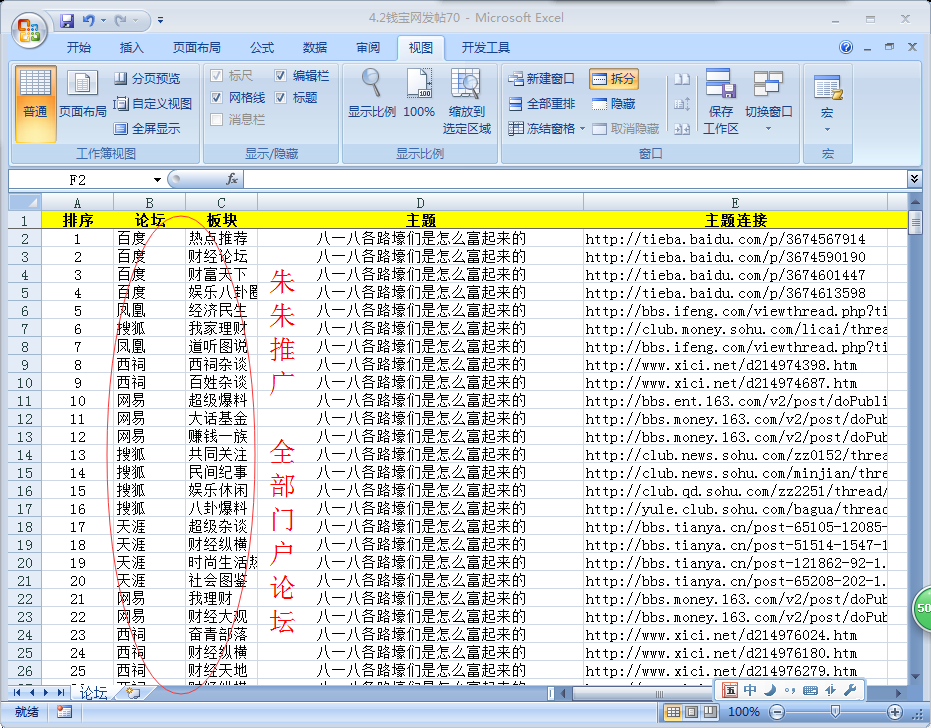The width and height of the screenshot is (931, 728).
Task: Open the name box dropdown arrow
Action: 157,179
